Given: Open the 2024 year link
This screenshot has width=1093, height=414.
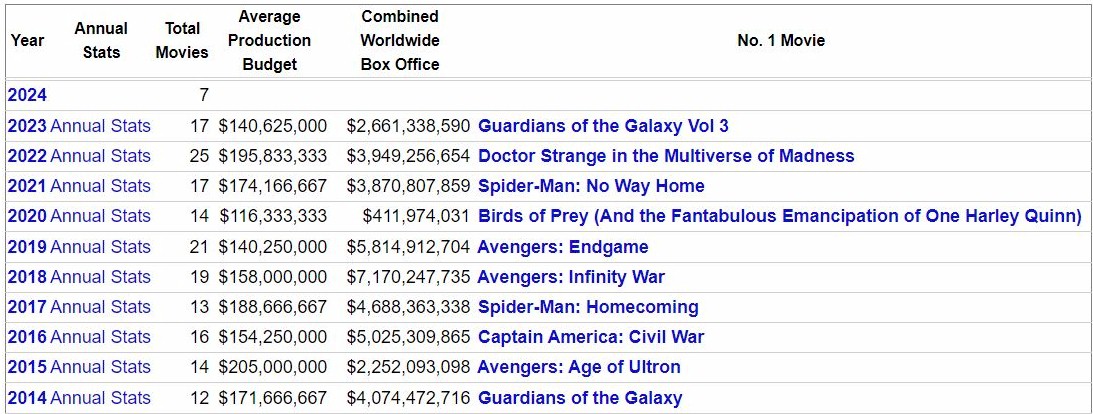Looking at the screenshot, I should click(27, 96).
